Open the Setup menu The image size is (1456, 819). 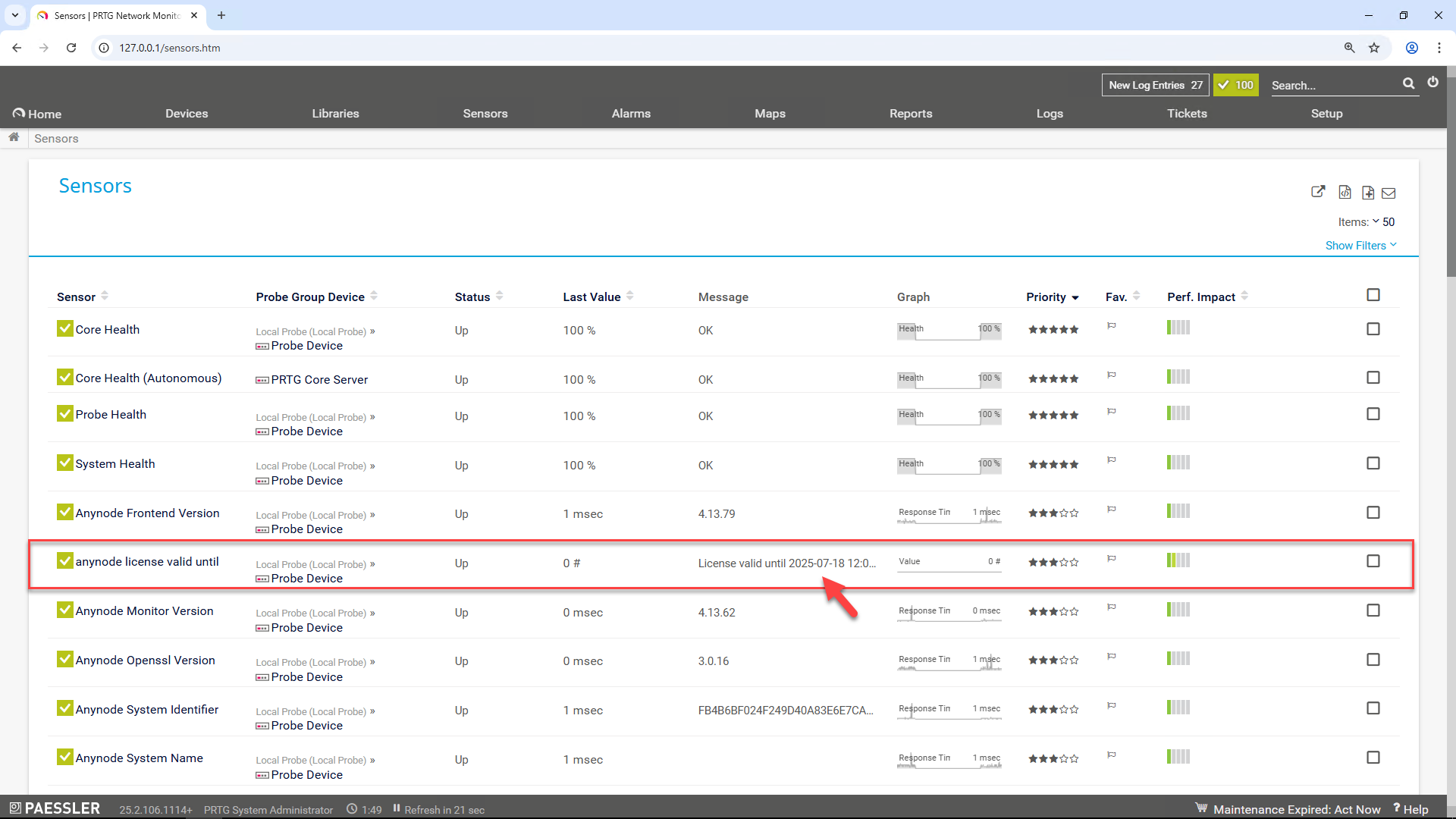click(x=1327, y=113)
